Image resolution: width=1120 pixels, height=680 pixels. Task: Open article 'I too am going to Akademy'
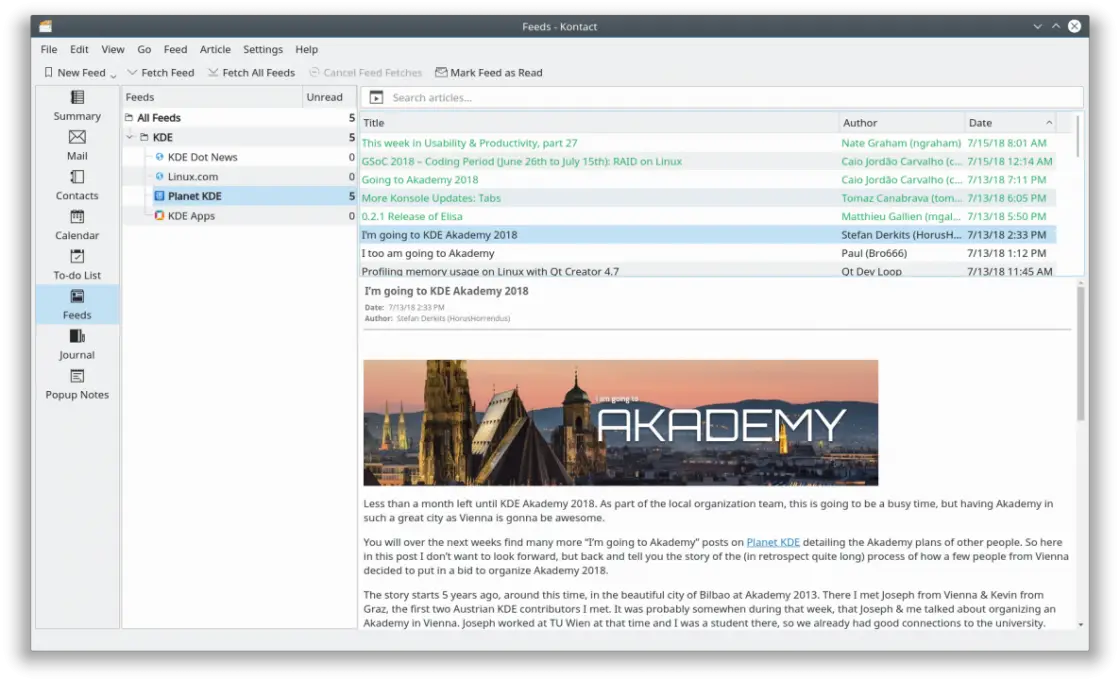click(708, 253)
